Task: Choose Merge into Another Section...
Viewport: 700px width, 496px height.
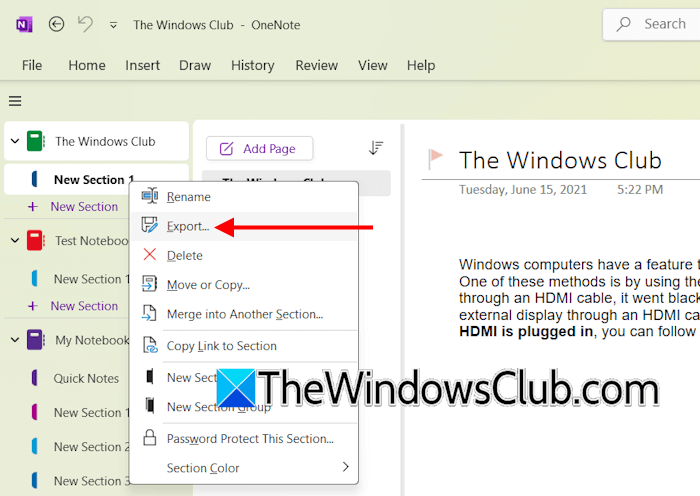Action: tap(244, 314)
